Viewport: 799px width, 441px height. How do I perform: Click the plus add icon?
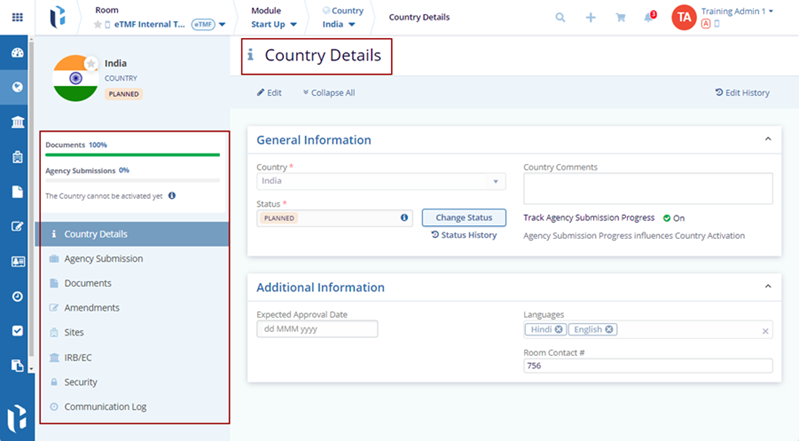(x=591, y=17)
